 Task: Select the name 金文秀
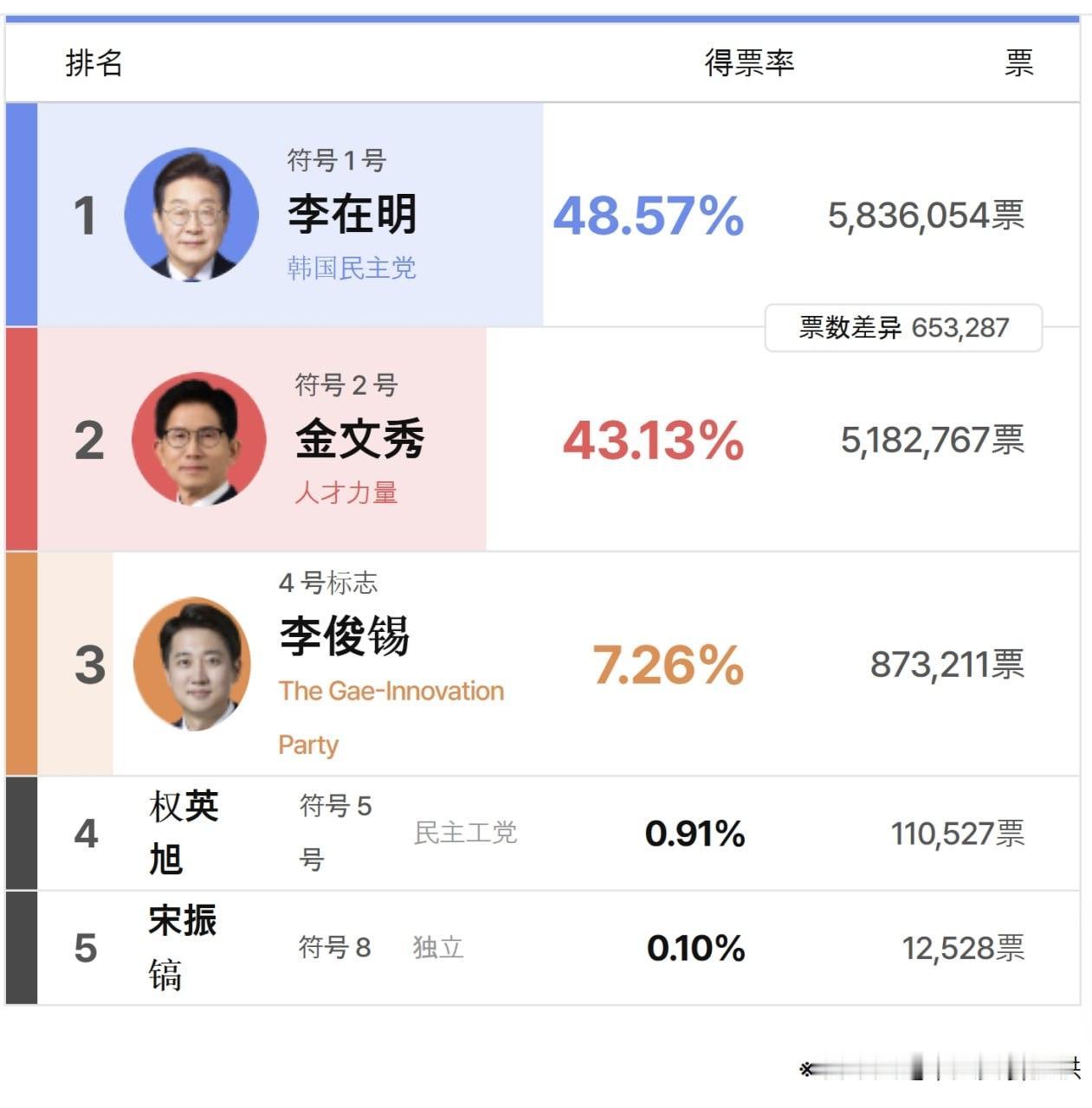click(360, 439)
